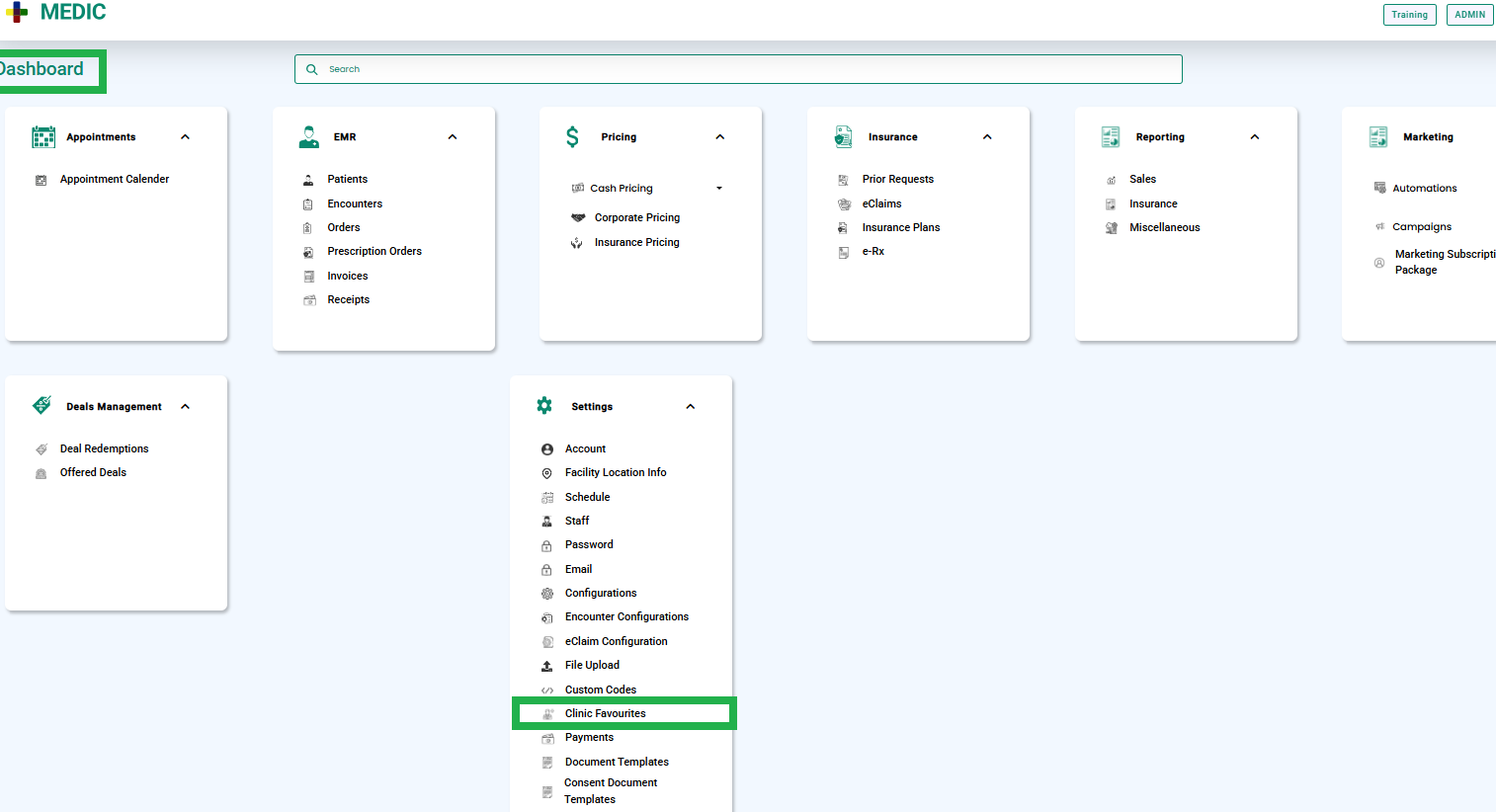1496x812 pixels.
Task: Open eClaim Configuration
Action: pos(616,641)
